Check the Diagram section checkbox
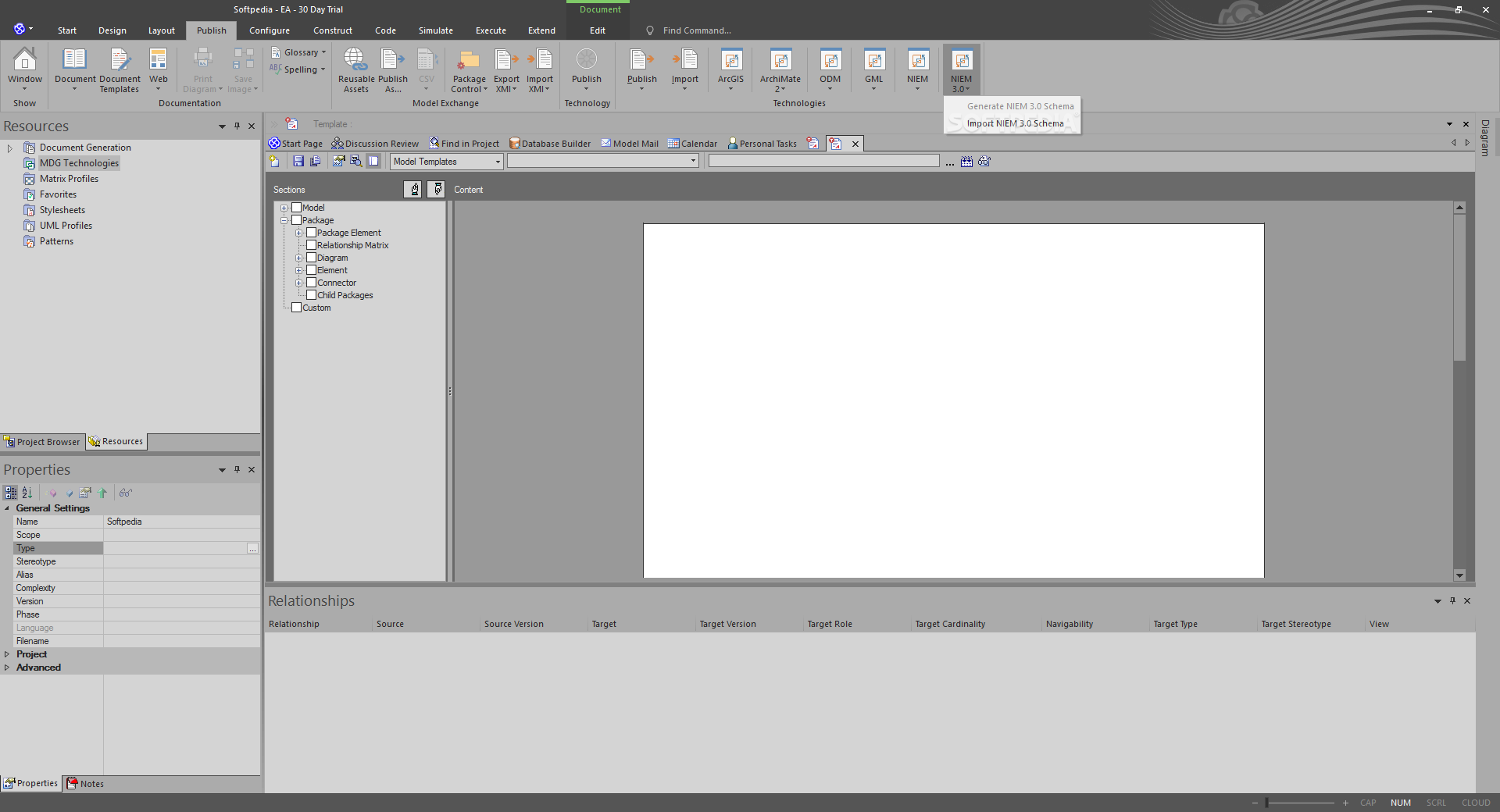Image resolution: width=1500 pixels, height=812 pixels. (x=312, y=258)
